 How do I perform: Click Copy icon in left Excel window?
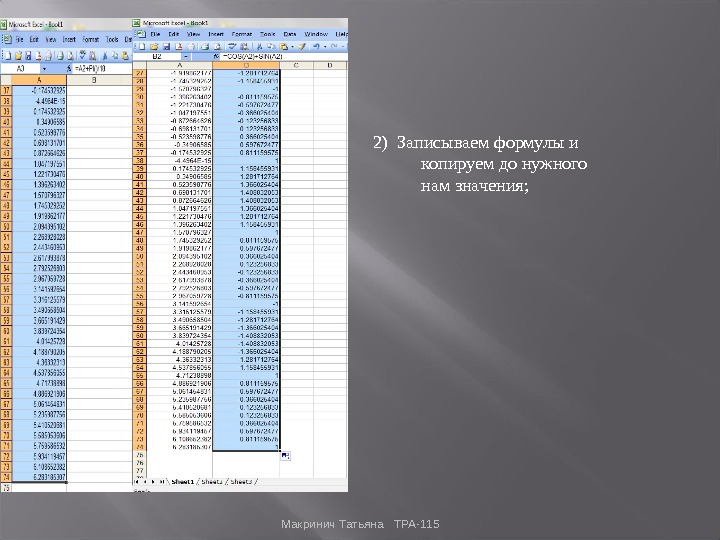(115, 56)
